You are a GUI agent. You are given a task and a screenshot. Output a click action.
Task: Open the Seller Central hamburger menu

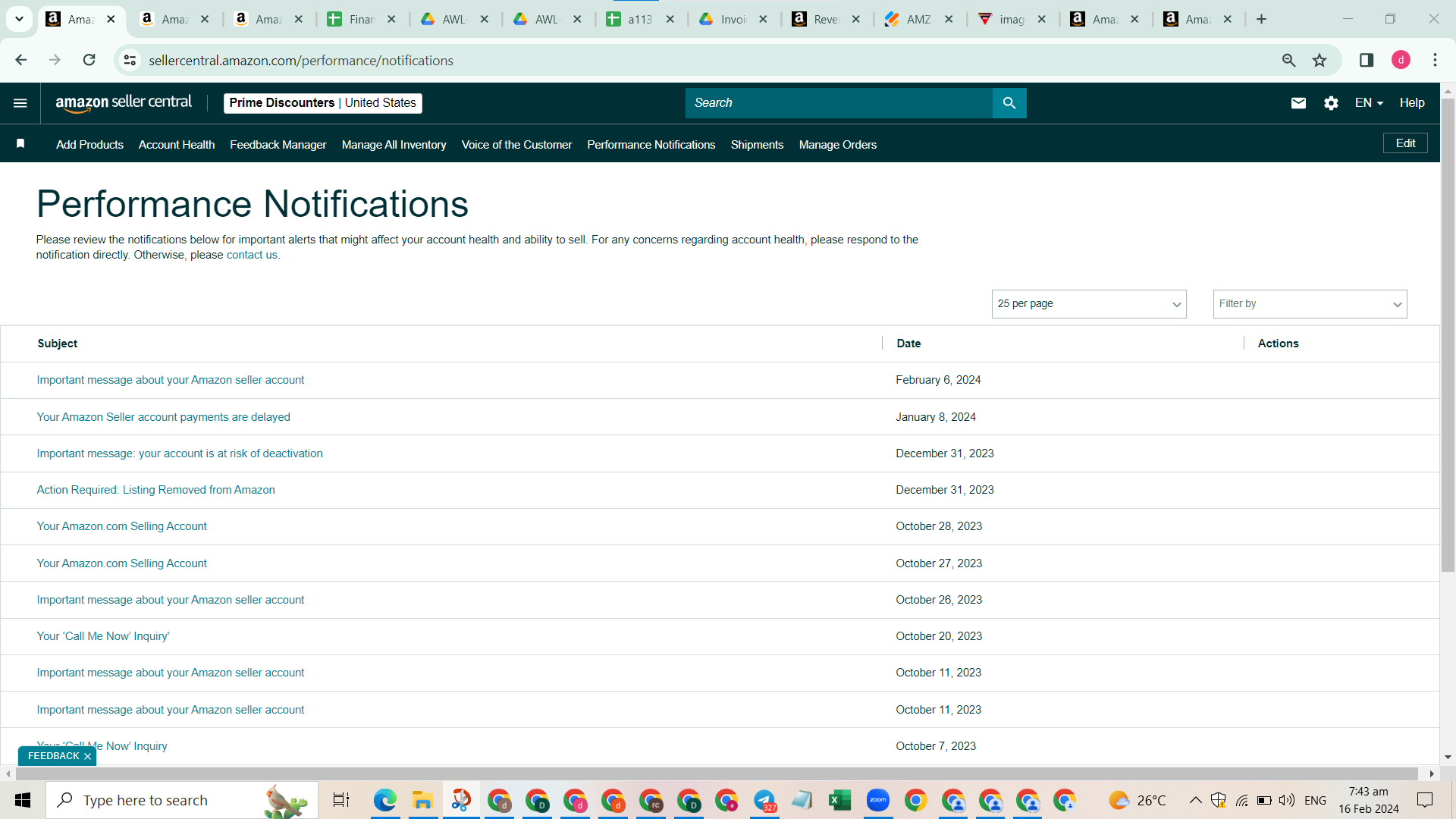(x=20, y=103)
